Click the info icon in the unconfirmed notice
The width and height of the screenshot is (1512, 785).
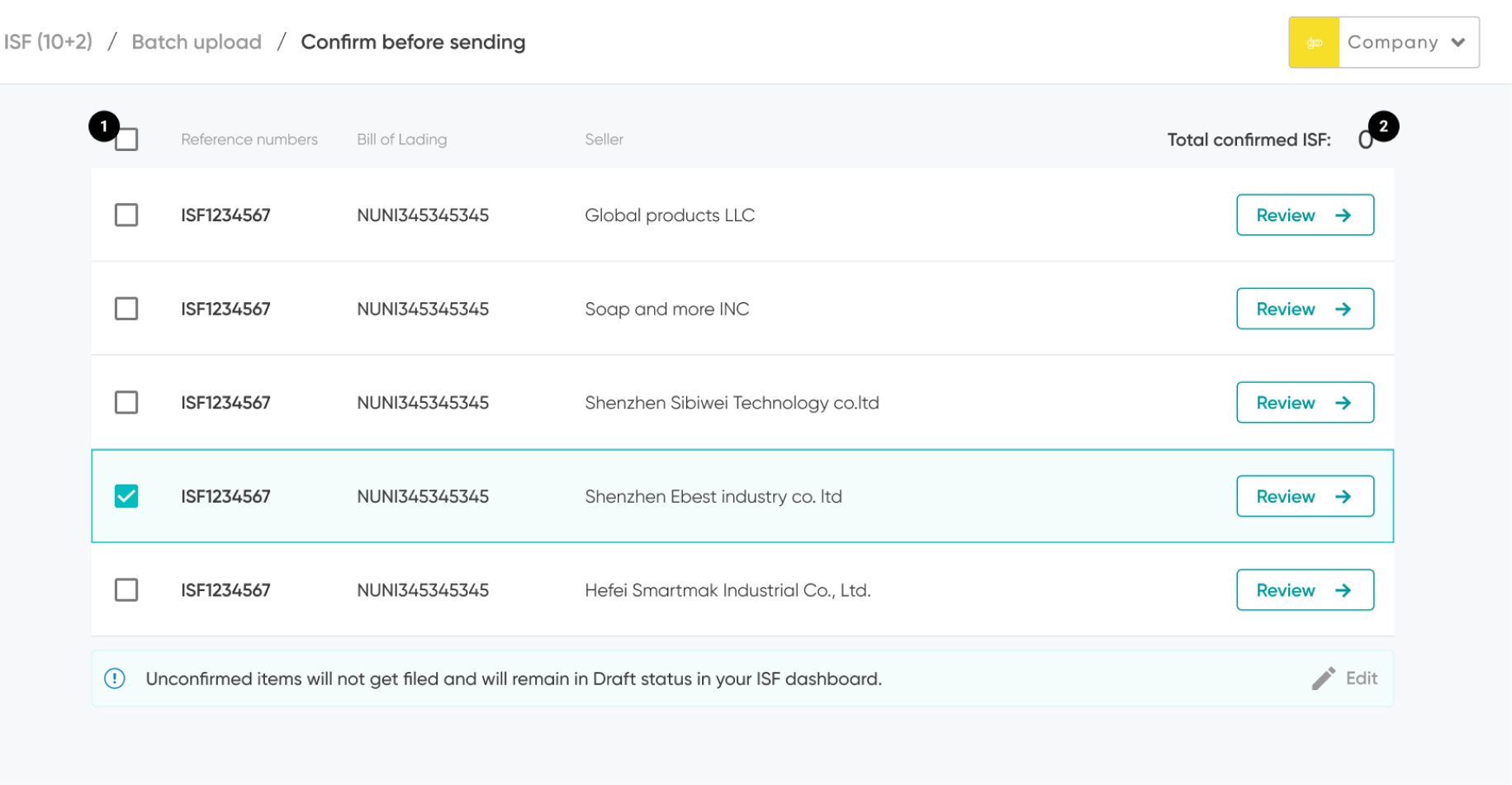[115, 679]
